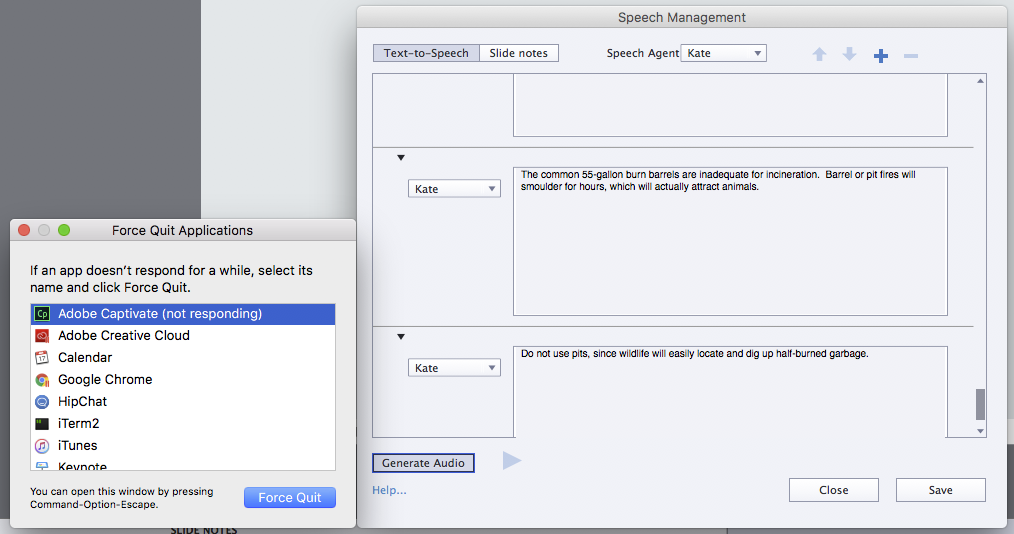The image size is (1014, 534).
Task: Select Adobe Creative Cloud in app list
Action: pyautogui.click(x=123, y=336)
